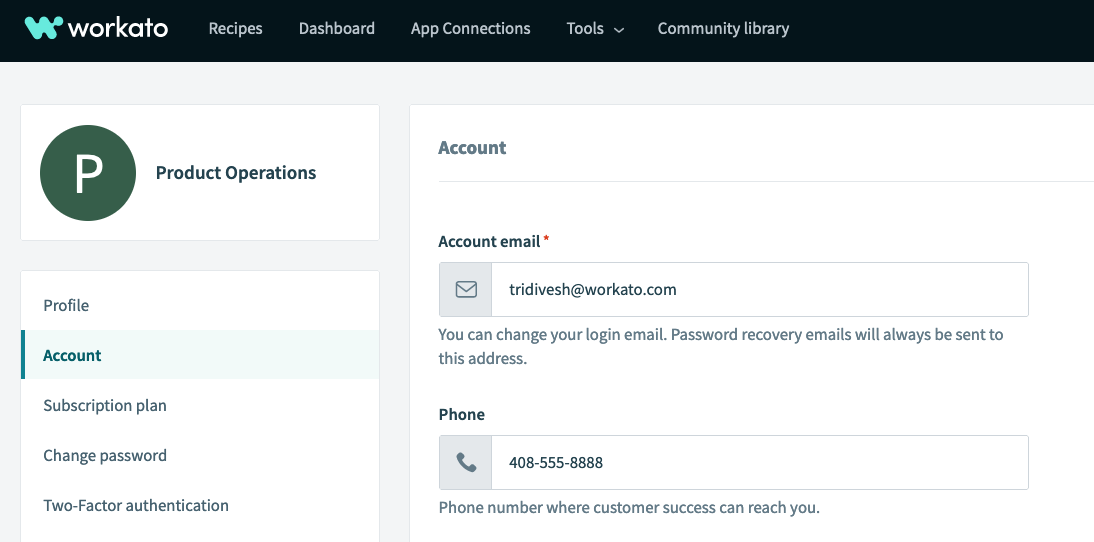Click into the Phone number field
Image resolution: width=1094 pixels, height=542 pixels.
coord(760,462)
